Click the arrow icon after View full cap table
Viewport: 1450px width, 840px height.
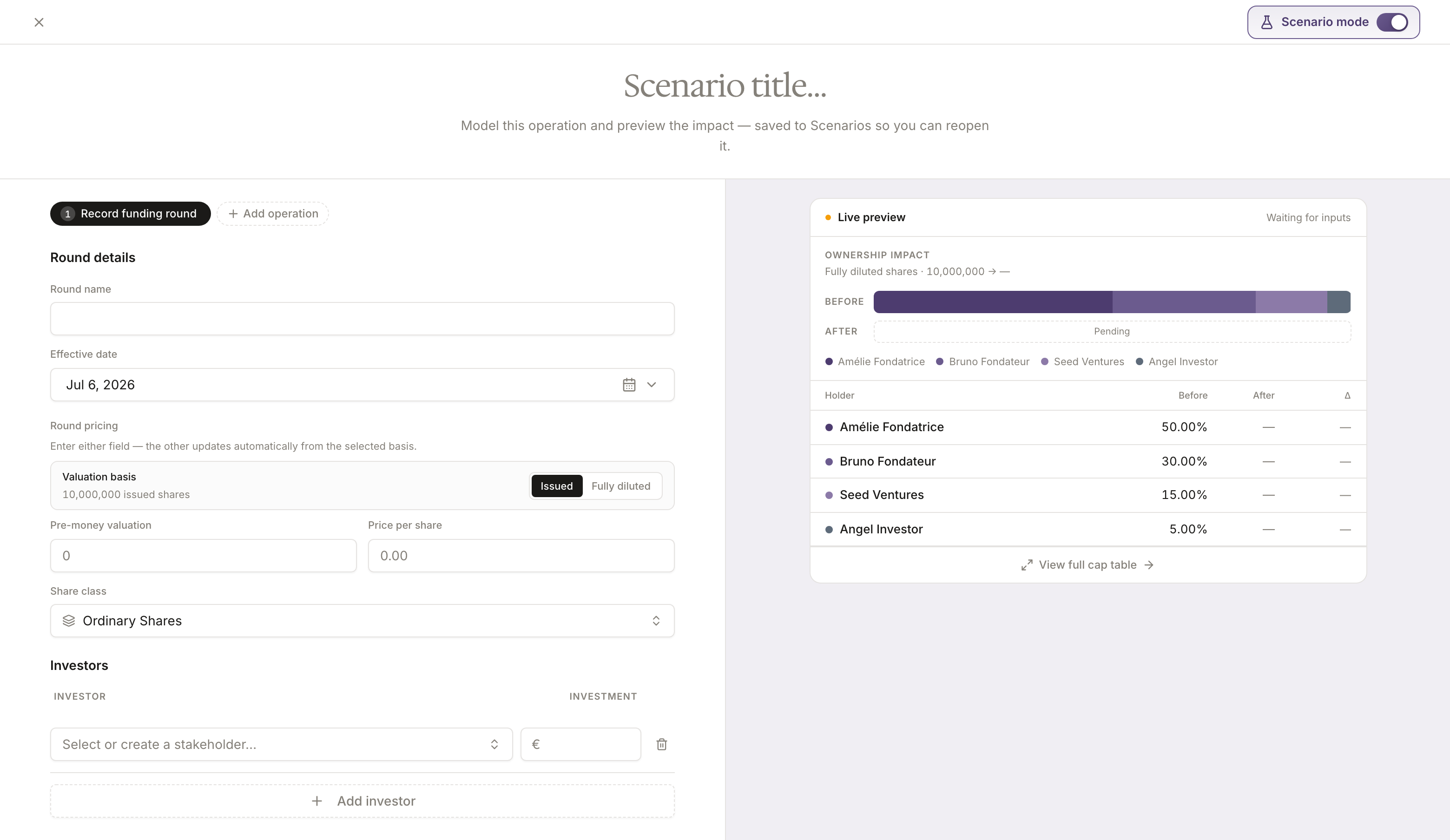tap(1149, 565)
